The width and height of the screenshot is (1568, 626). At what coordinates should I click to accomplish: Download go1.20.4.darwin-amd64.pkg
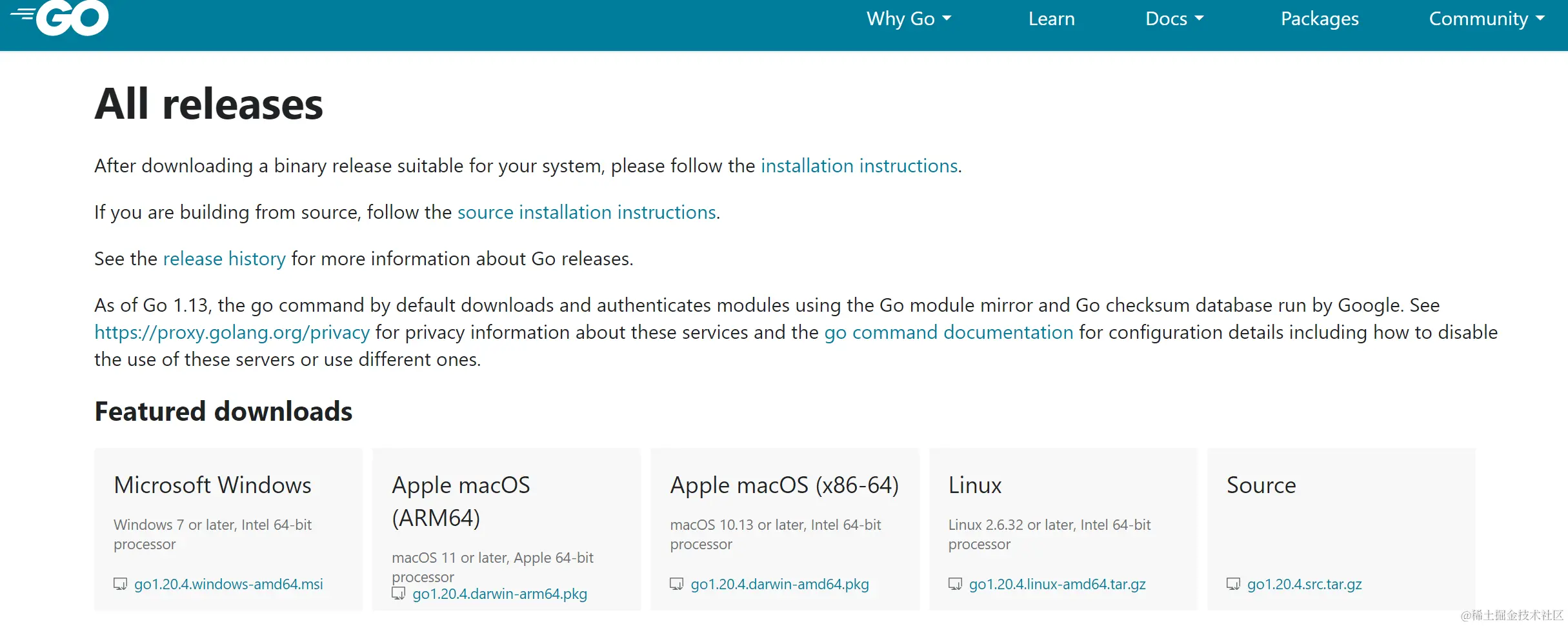[779, 584]
